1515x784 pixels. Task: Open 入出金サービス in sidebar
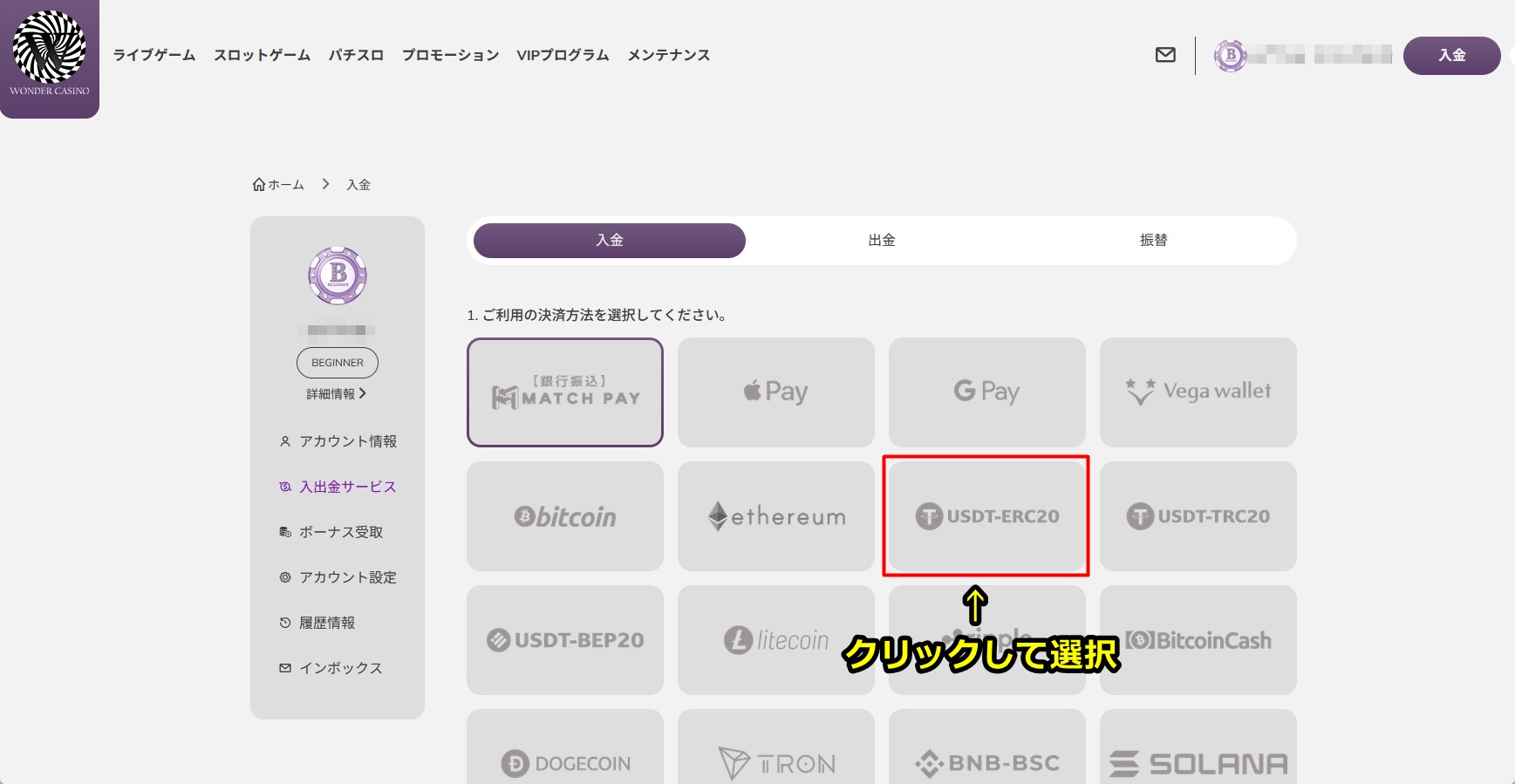point(338,487)
